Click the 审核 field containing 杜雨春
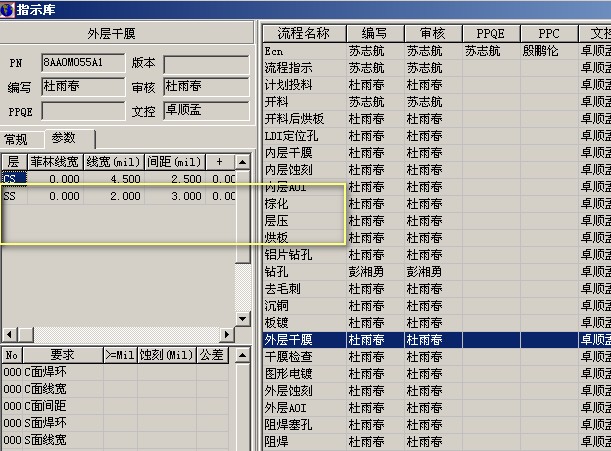 pos(206,87)
